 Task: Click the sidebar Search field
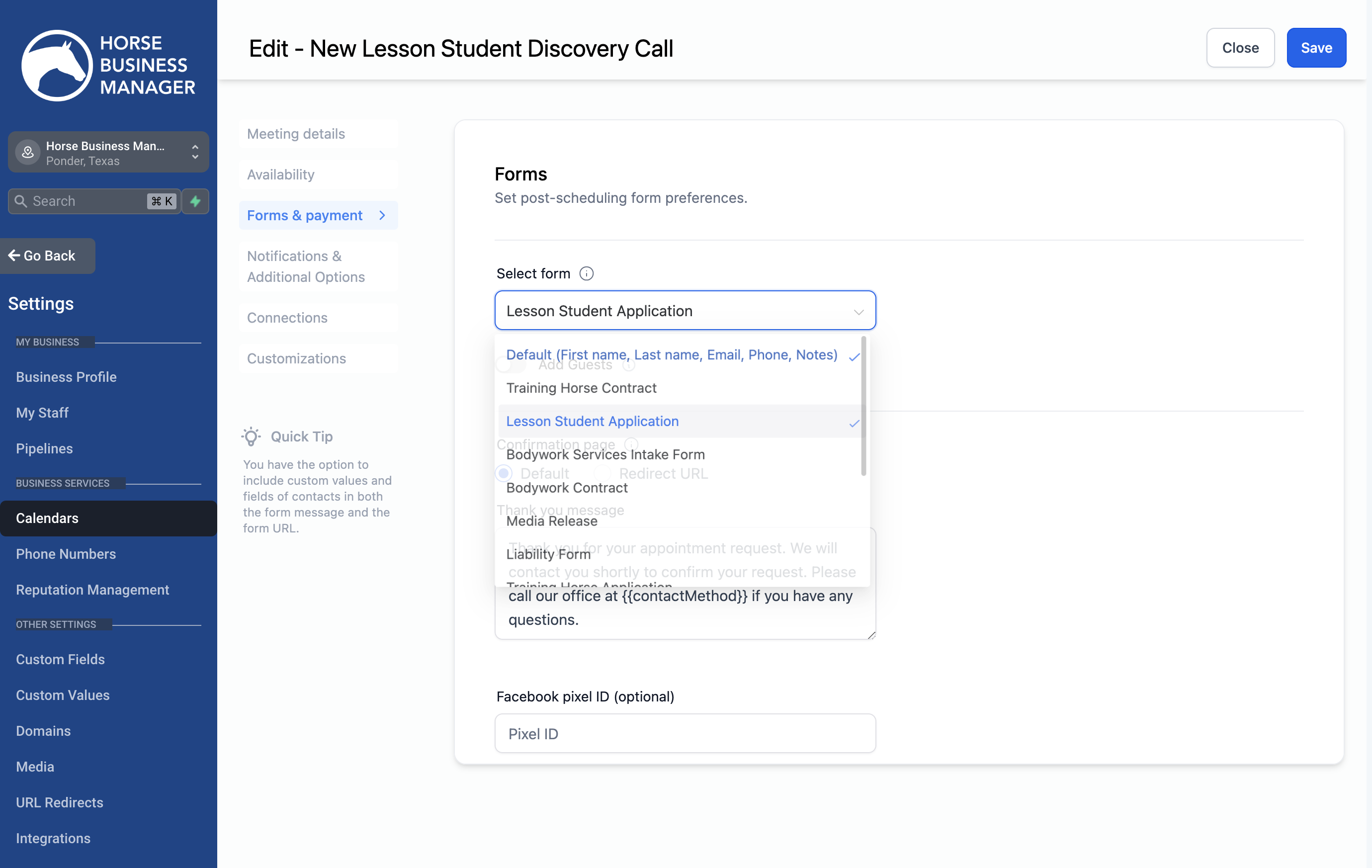pos(94,201)
